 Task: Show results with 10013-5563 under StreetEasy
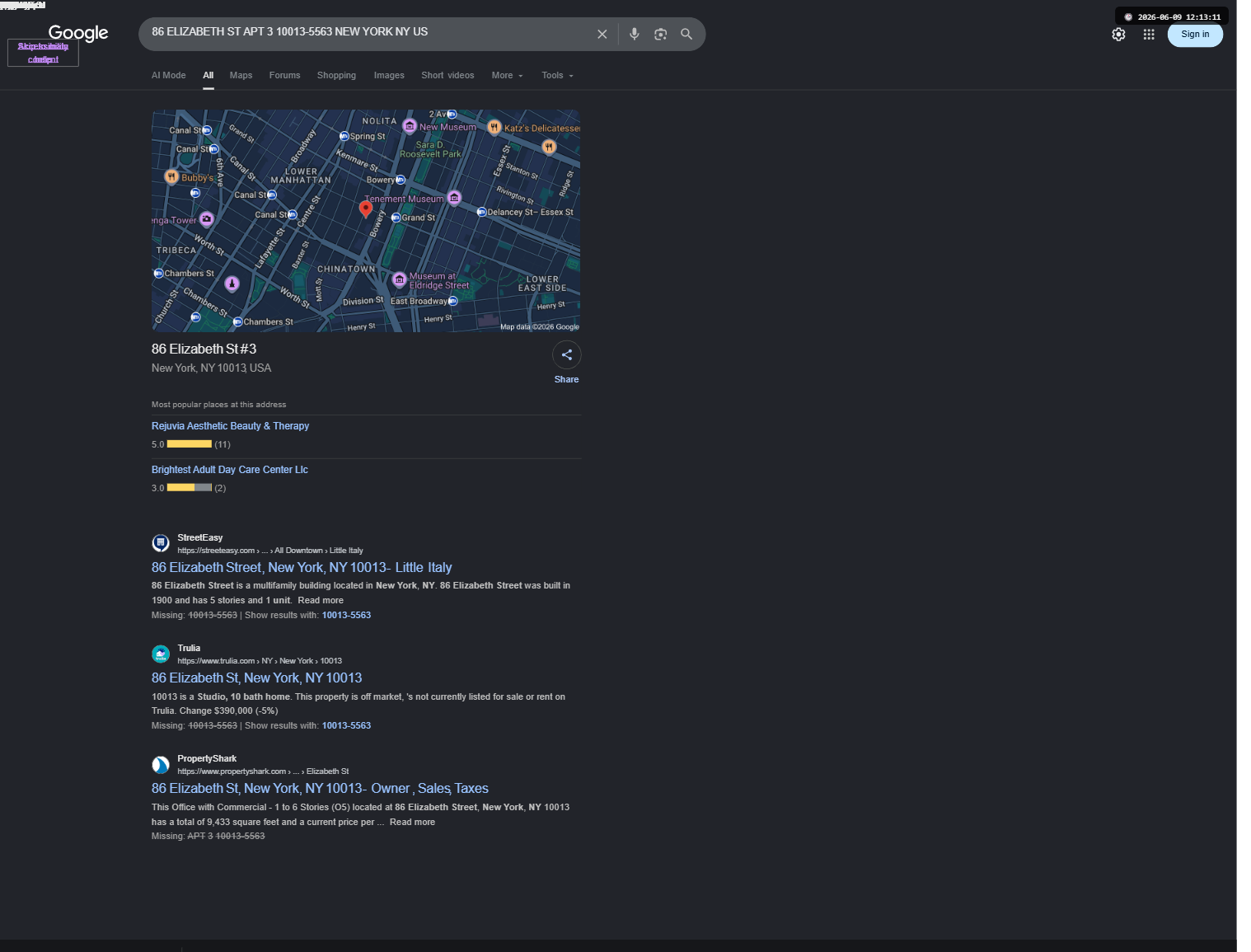[x=346, y=615]
